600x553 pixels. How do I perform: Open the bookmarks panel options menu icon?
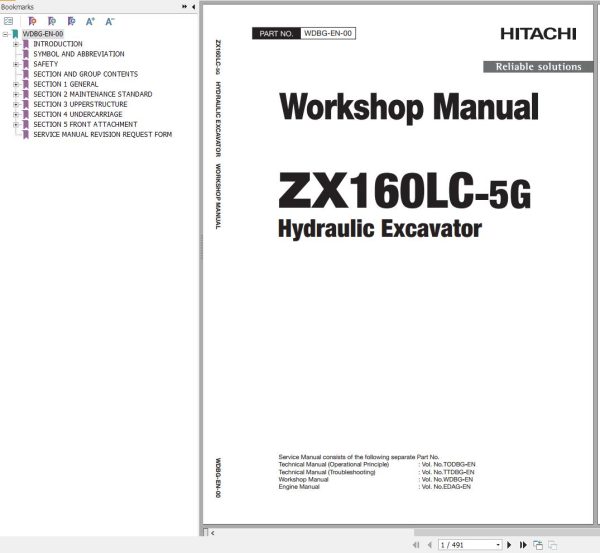point(8,21)
